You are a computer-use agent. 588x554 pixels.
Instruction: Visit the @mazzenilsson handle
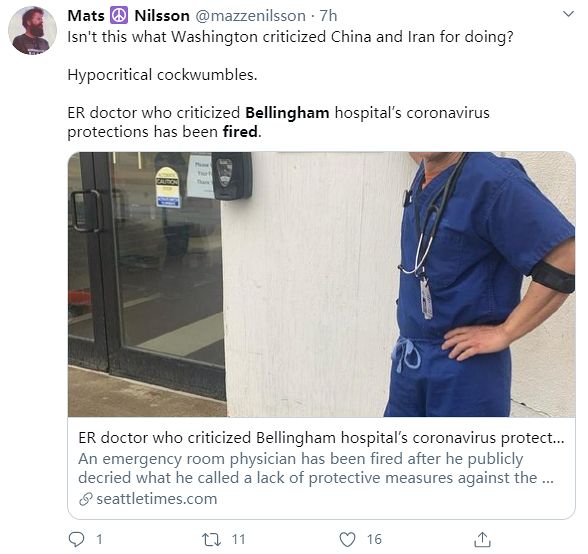250,16
